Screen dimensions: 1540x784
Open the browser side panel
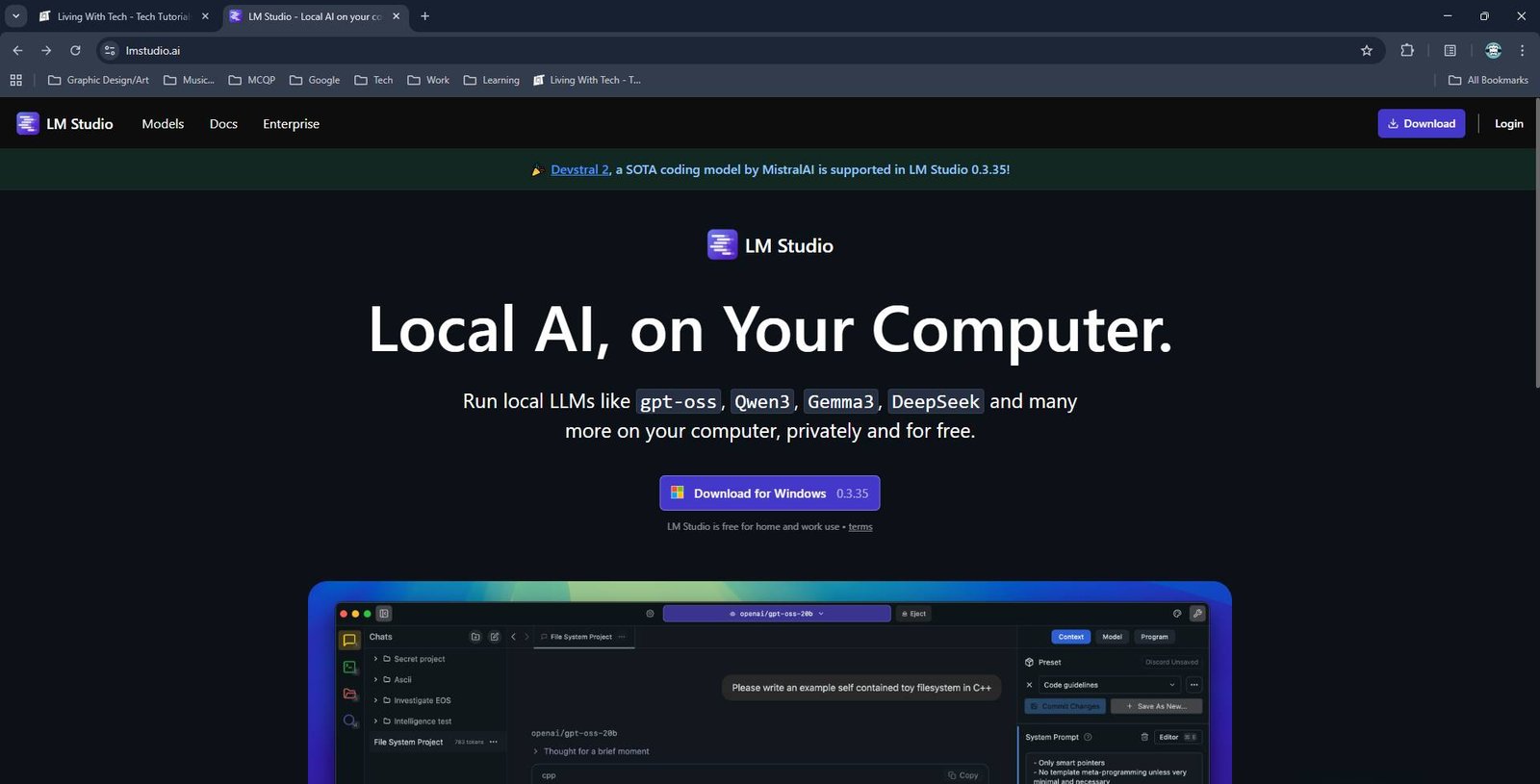pyautogui.click(x=1450, y=50)
